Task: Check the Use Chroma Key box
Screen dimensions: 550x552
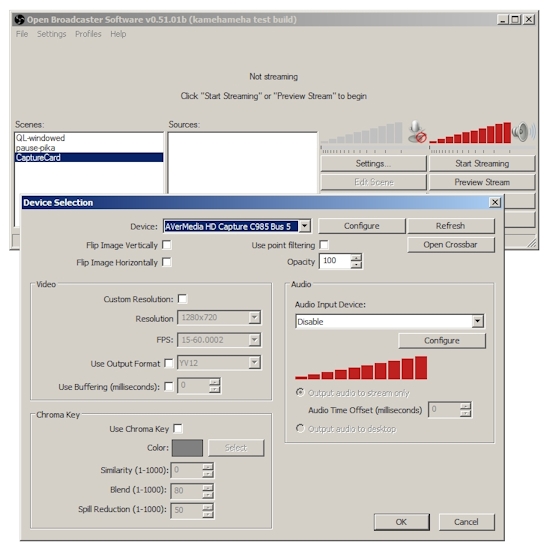Action: click(178, 428)
